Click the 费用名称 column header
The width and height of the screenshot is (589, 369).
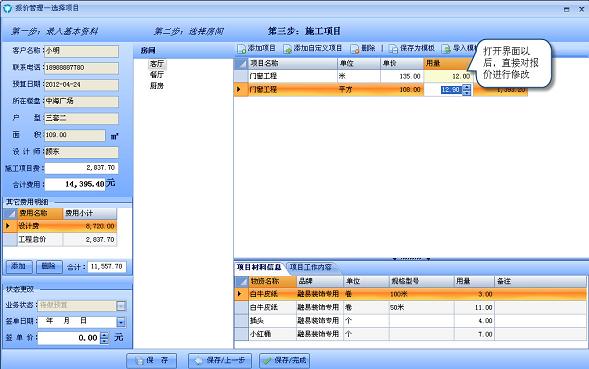coord(40,213)
